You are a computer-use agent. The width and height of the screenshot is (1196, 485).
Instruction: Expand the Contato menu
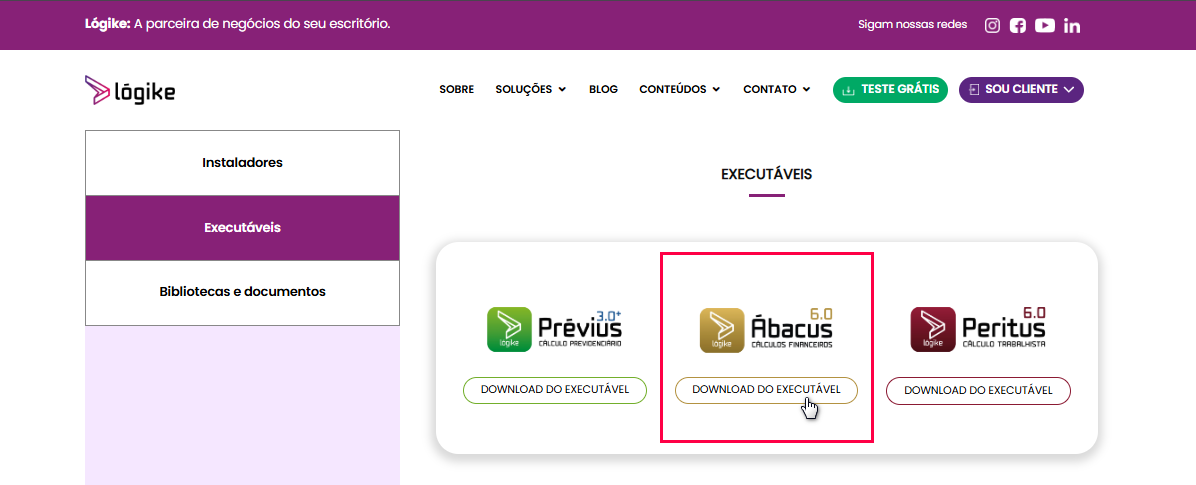pyautogui.click(x=776, y=89)
